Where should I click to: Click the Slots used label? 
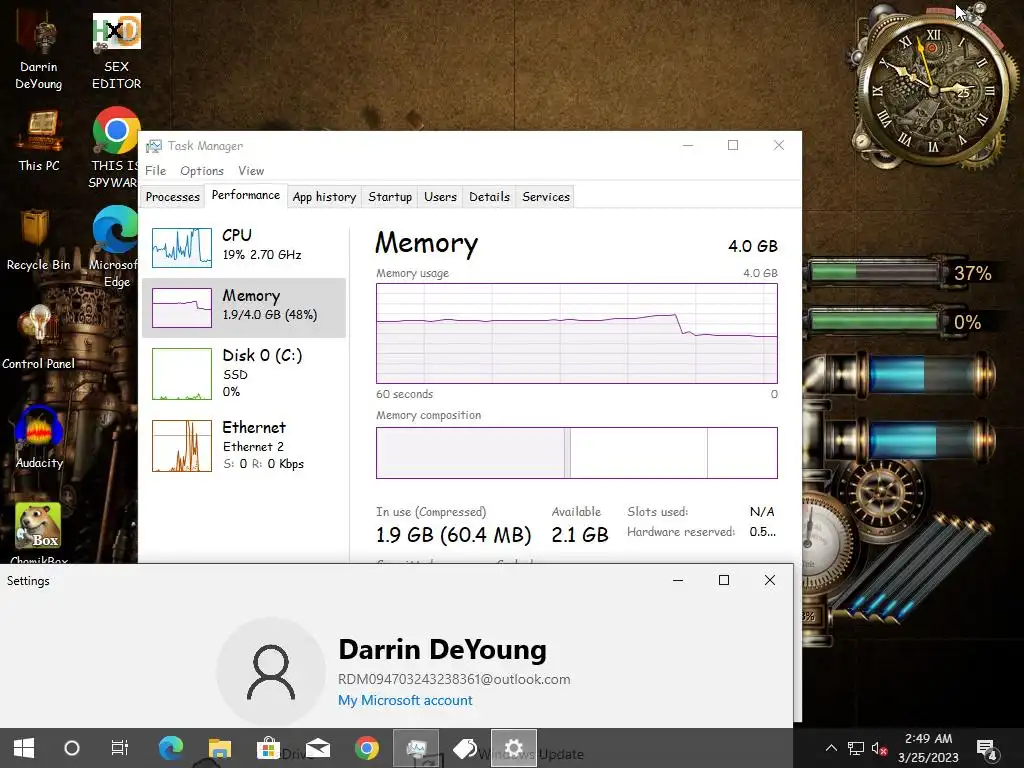tap(658, 511)
